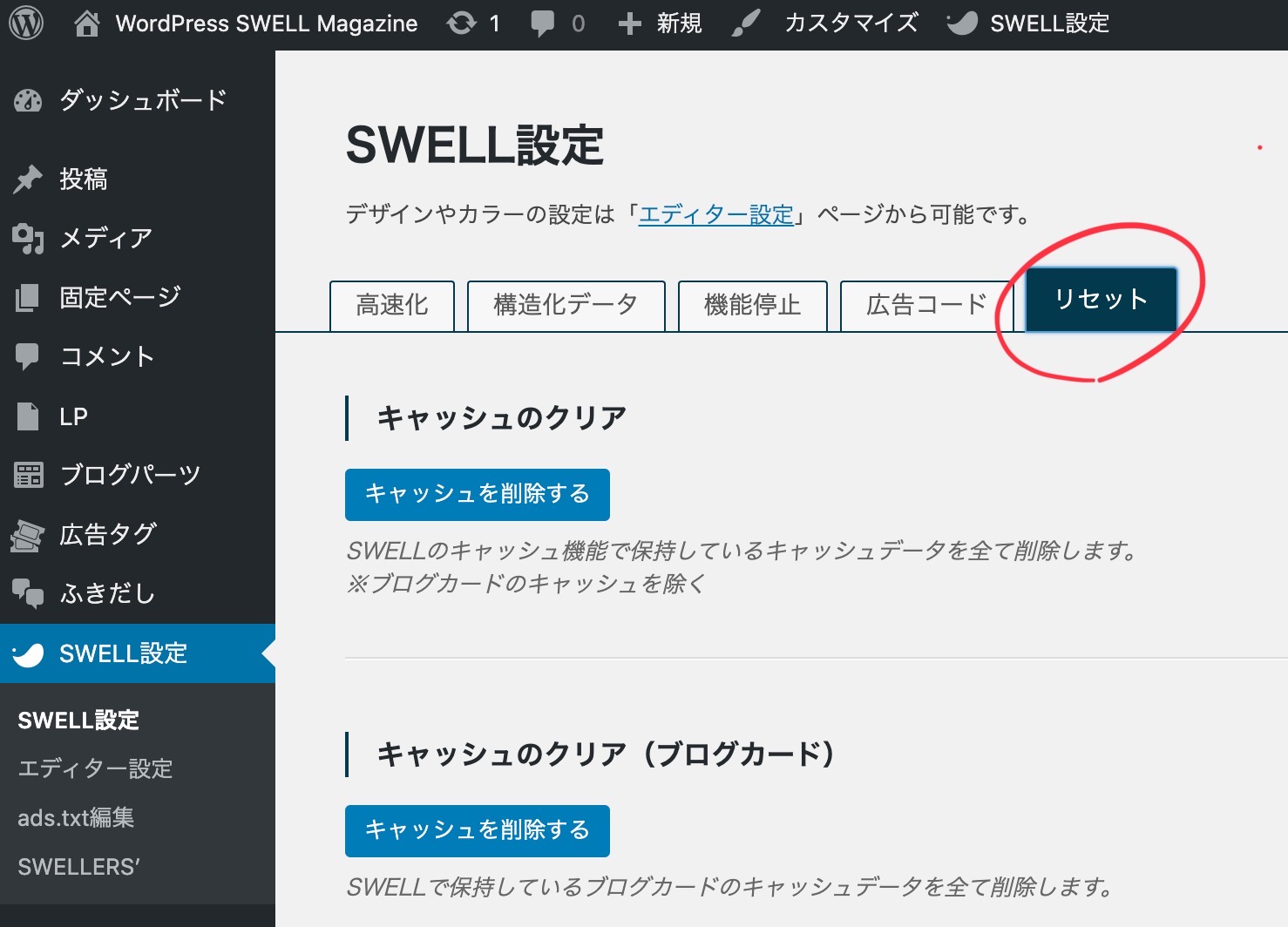The height and width of the screenshot is (927, 1288).
Task: Switch to the 高速化 tab
Action: coord(392,306)
